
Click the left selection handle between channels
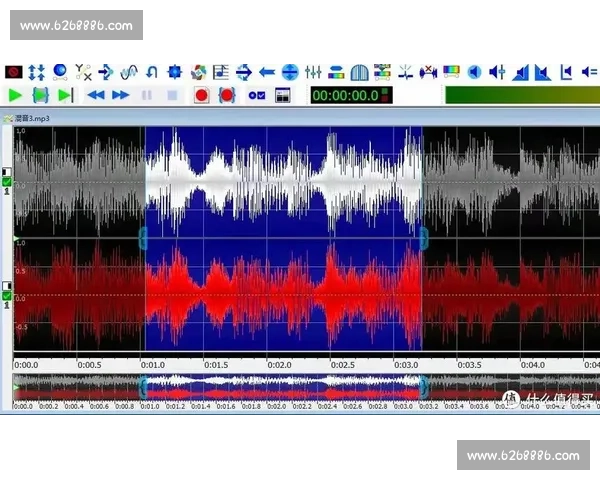point(143,237)
